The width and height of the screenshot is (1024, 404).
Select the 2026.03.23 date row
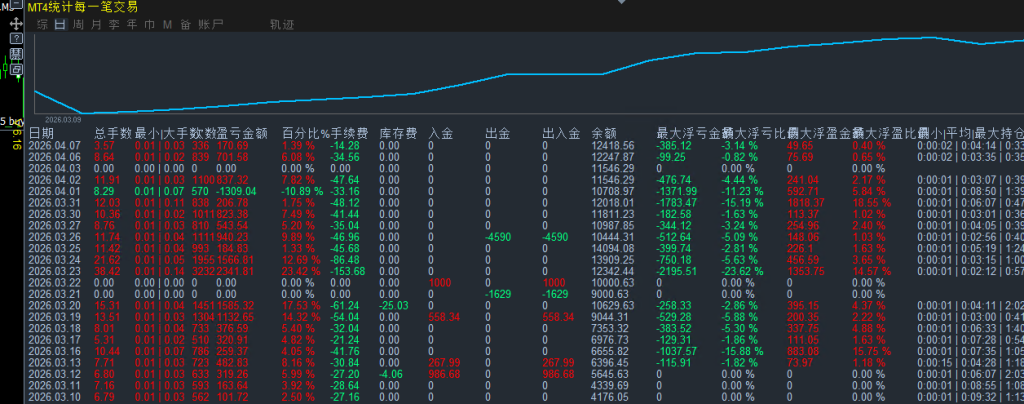point(55,271)
